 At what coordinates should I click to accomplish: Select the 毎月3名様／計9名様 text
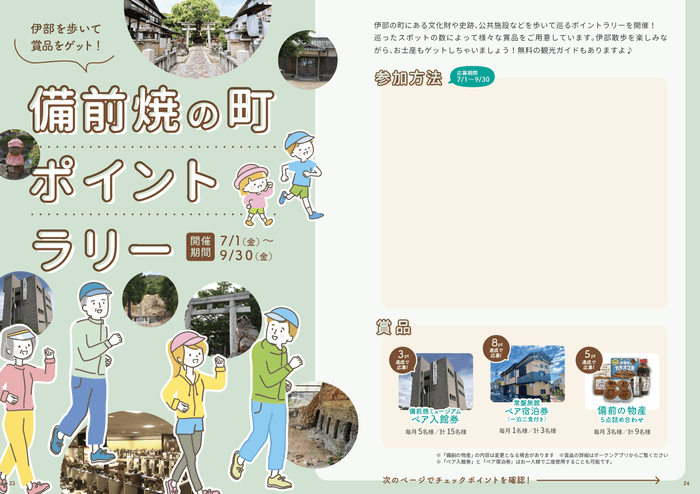(x=622, y=432)
